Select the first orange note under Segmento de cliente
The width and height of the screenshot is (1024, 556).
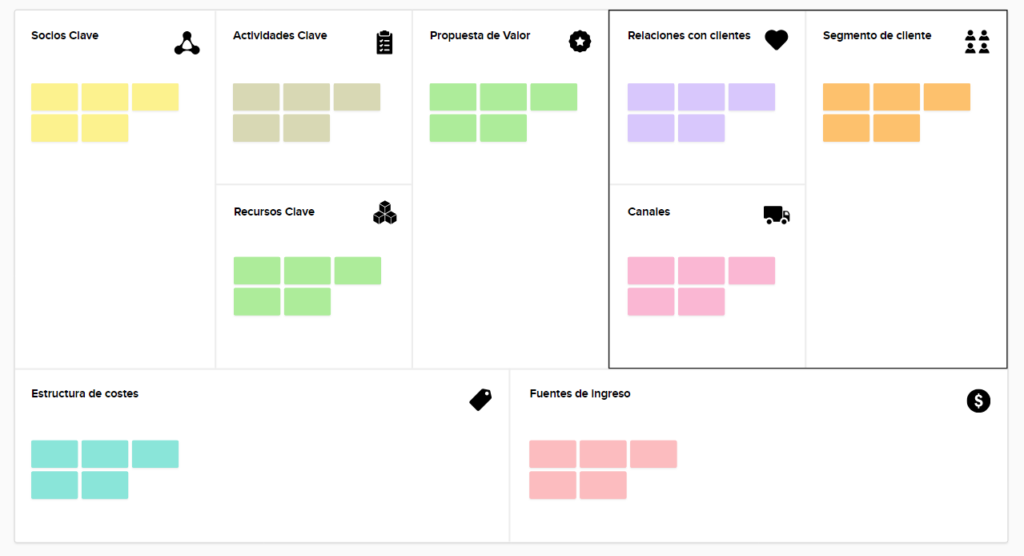coord(846,97)
